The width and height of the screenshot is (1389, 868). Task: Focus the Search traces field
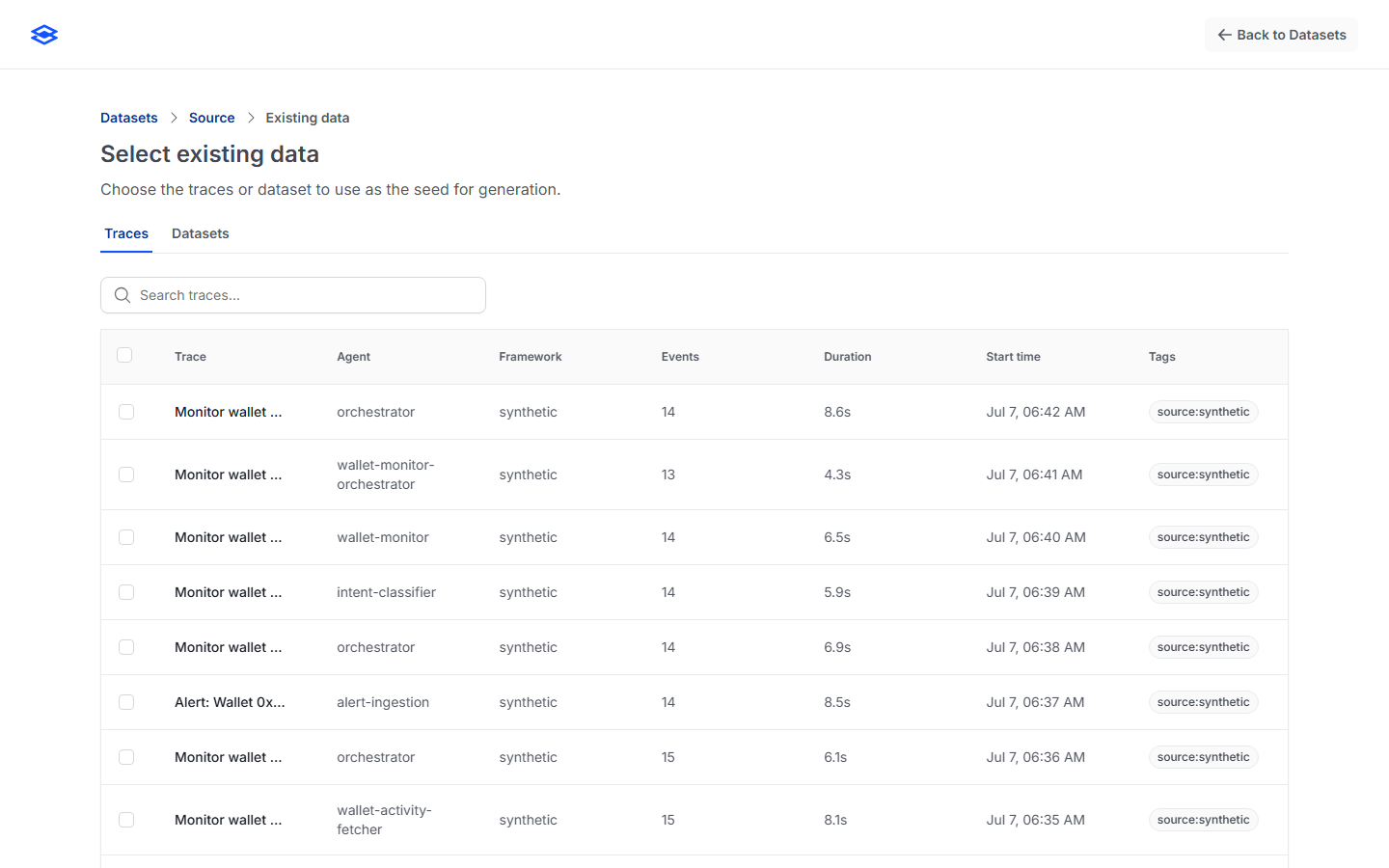coord(293,295)
